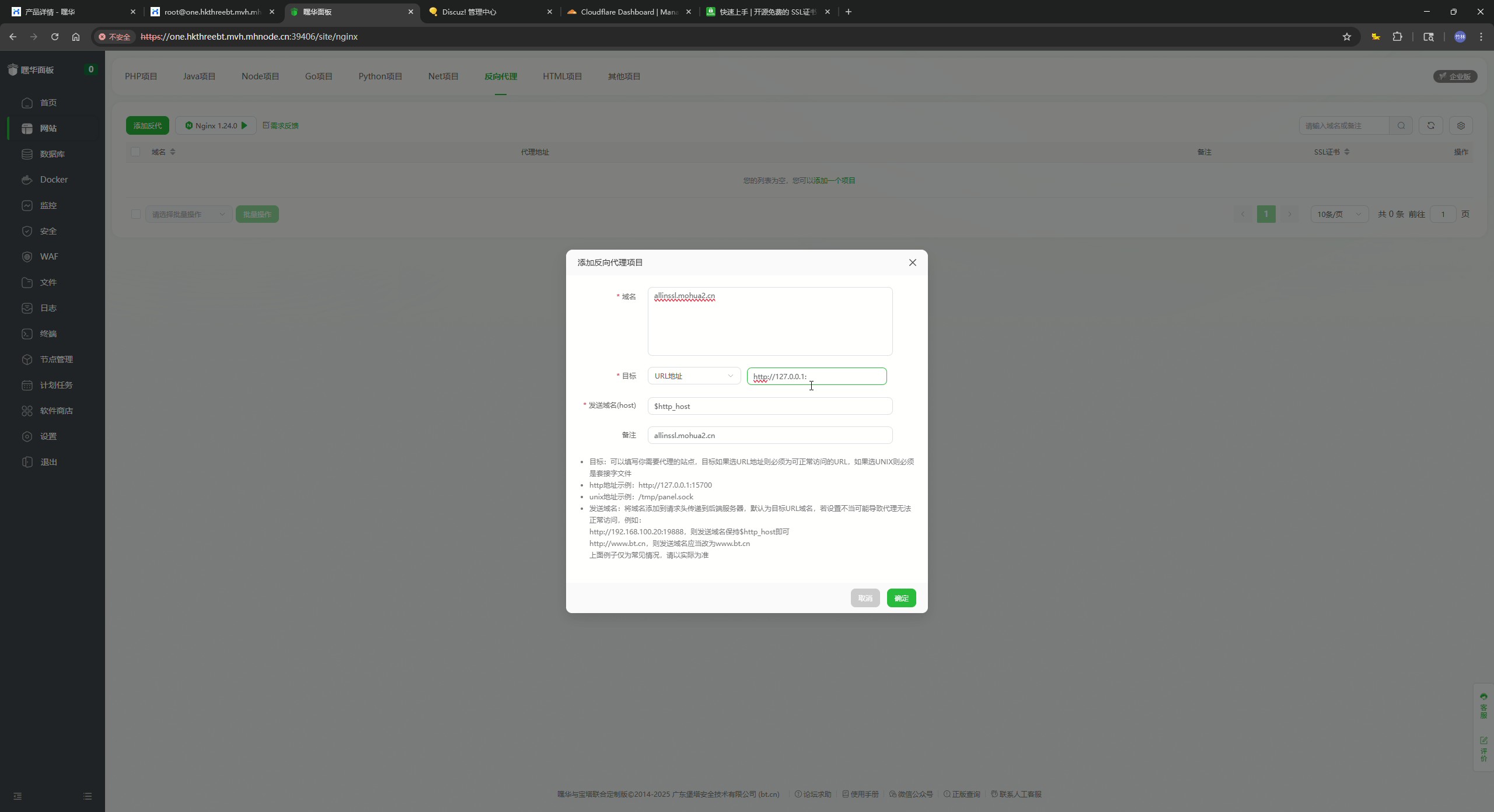Screen dimensions: 1494x812
Task: Open the 10条/页 page size dropdown
Action: tap(1339, 214)
